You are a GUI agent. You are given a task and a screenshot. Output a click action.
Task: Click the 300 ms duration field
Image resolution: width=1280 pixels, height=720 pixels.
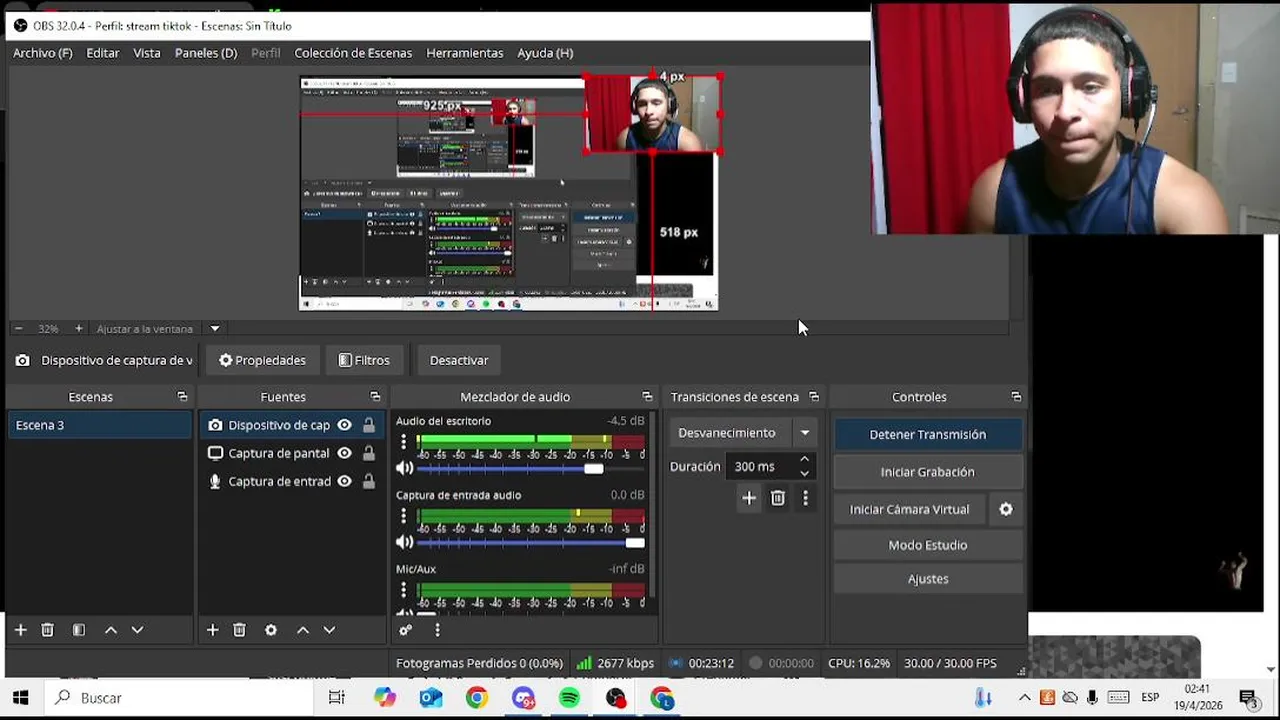click(762, 466)
